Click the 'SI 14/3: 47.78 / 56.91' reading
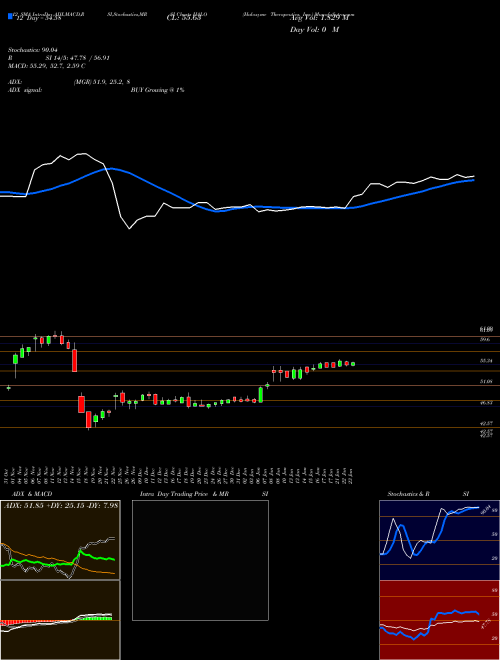 point(78,58)
